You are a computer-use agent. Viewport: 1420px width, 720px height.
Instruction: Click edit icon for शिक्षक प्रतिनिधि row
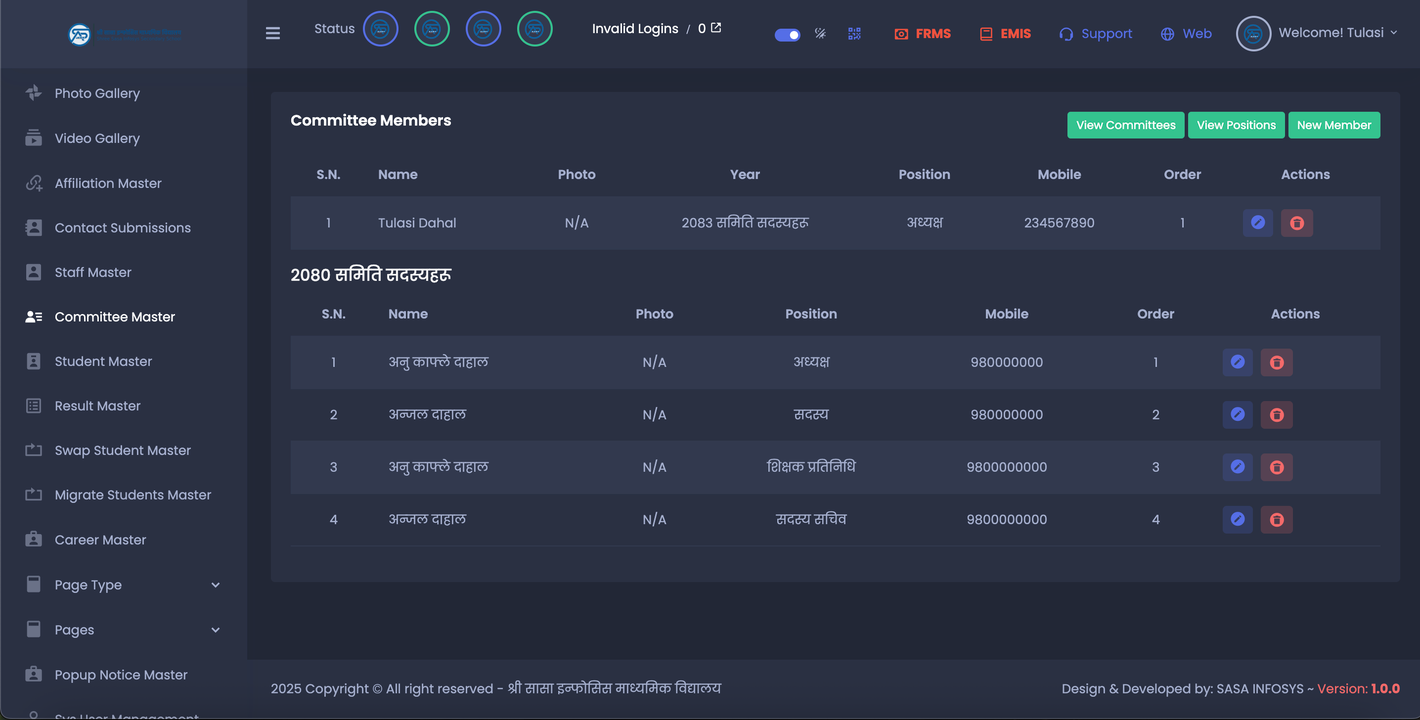[1237, 467]
